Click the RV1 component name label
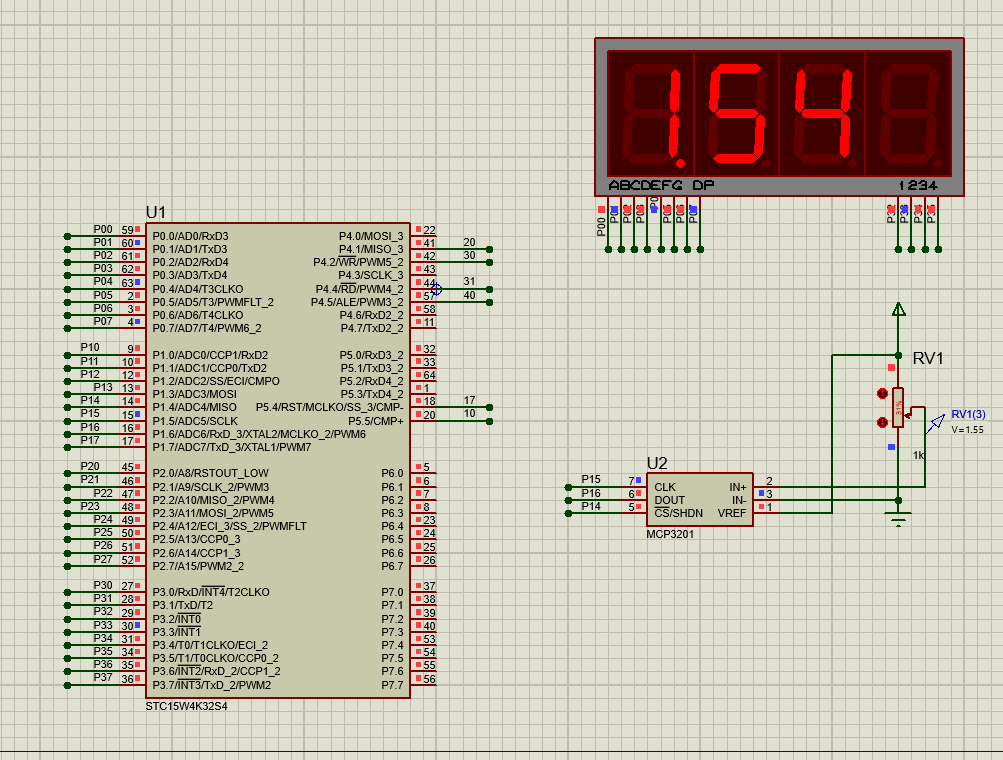Viewport: 1003px width, 760px height. click(x=928, y=359)
